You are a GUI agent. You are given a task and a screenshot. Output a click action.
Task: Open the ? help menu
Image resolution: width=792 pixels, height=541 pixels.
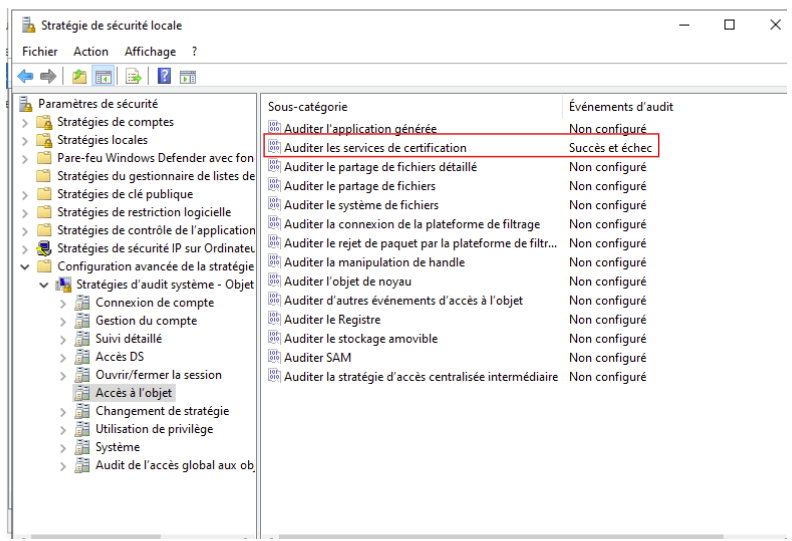tap(194, 52)
